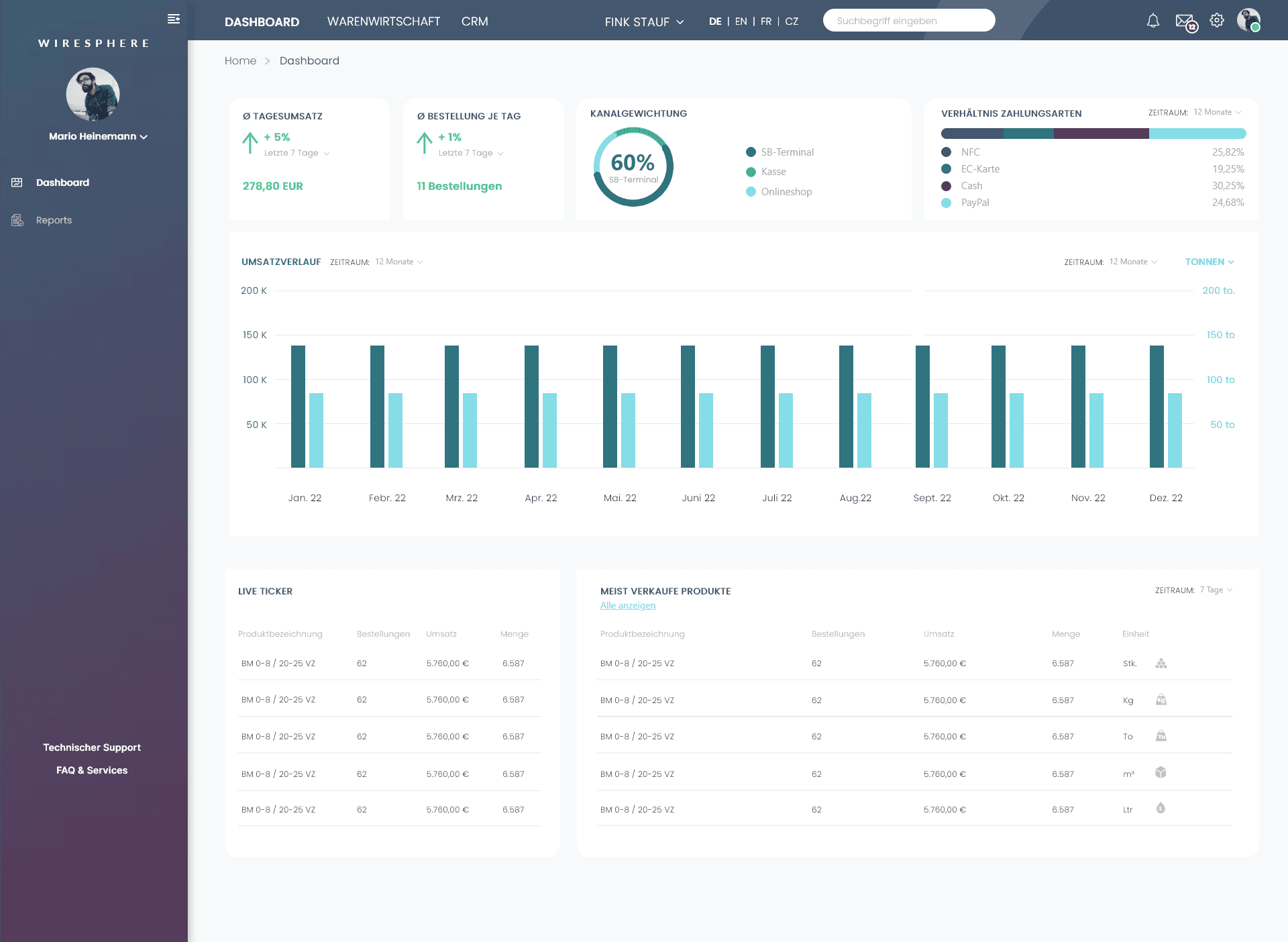Open the FAQ & Services link
This screenshot has width=1288, height=942.
click(x=92, y=770)
